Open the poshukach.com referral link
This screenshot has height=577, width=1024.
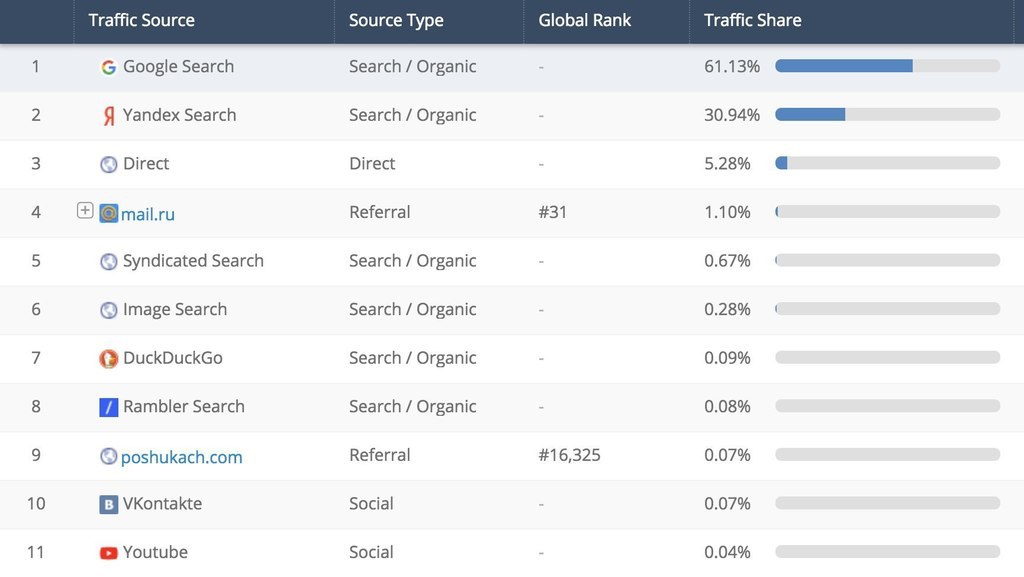tap(182, 457)
